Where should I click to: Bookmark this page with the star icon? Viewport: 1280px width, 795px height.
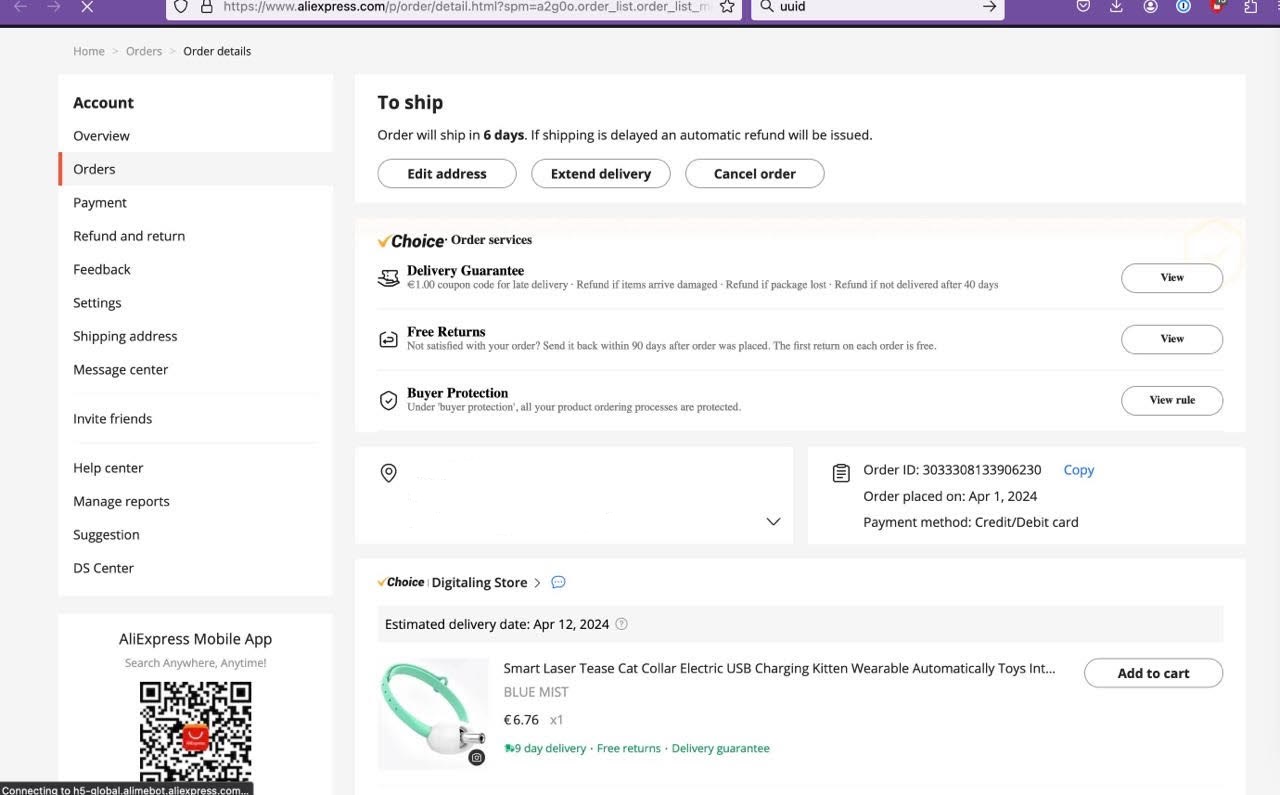727,7
